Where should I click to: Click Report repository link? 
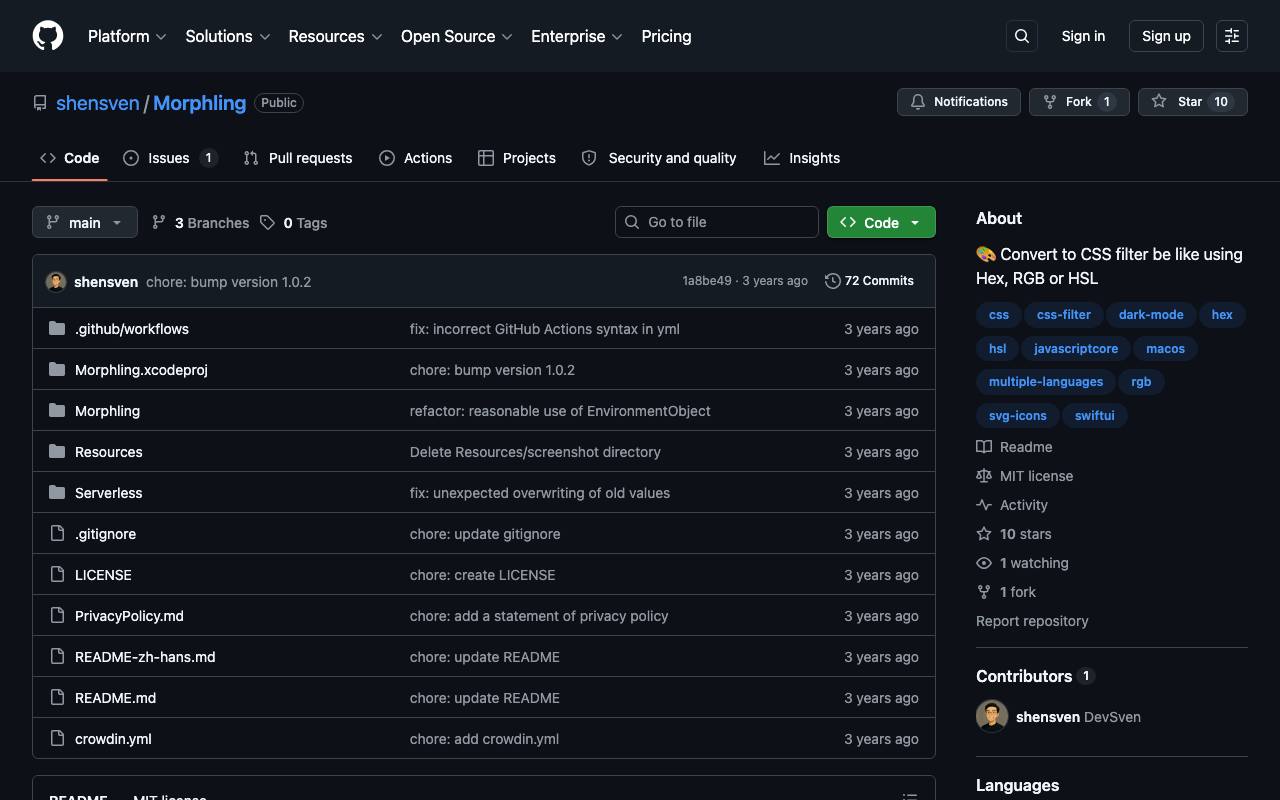tap(1032, 621)
